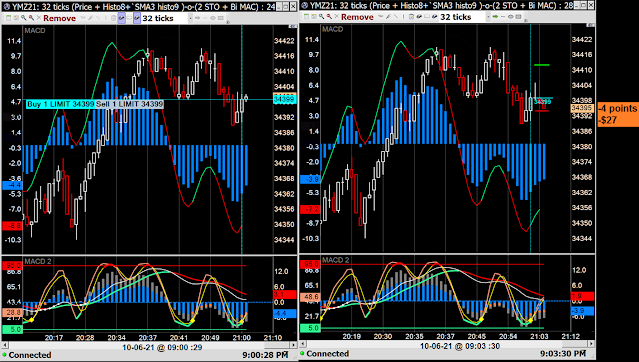
Task: Toggle first link button in right chart toolbar
Action: (419, 17)
